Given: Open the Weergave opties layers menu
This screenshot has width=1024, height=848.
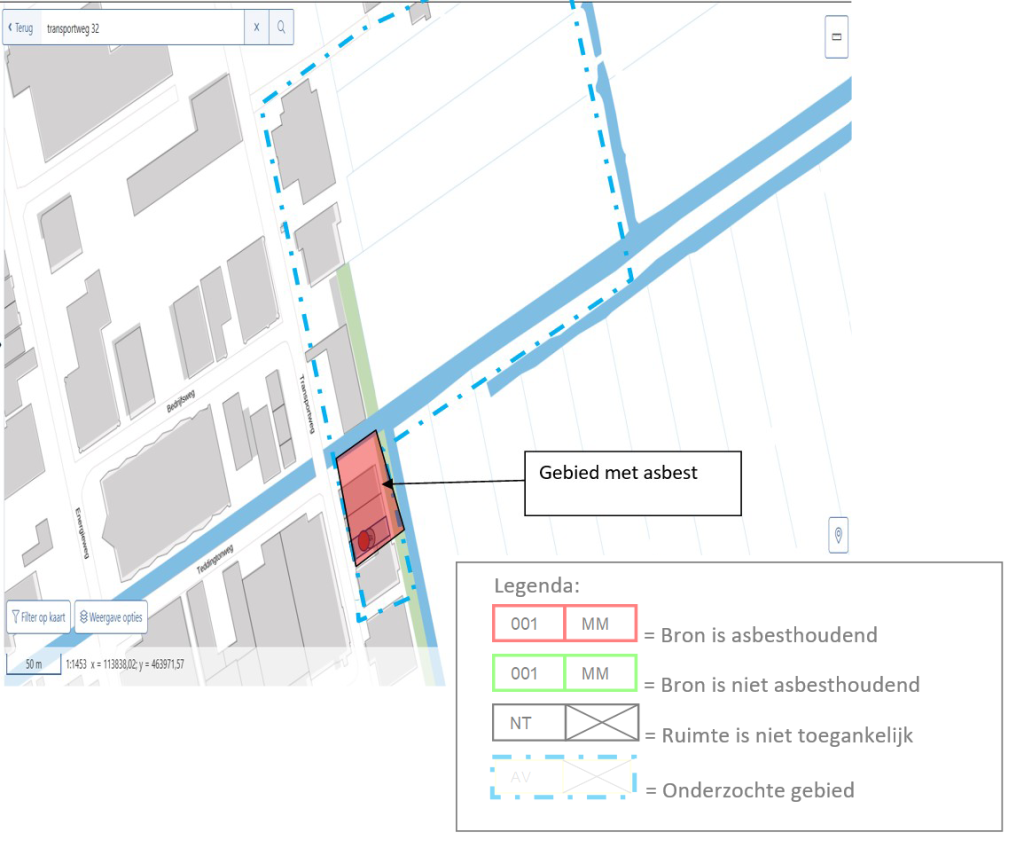Looking at the screenshot, I should pyautogui.click(x=110, y=617).
